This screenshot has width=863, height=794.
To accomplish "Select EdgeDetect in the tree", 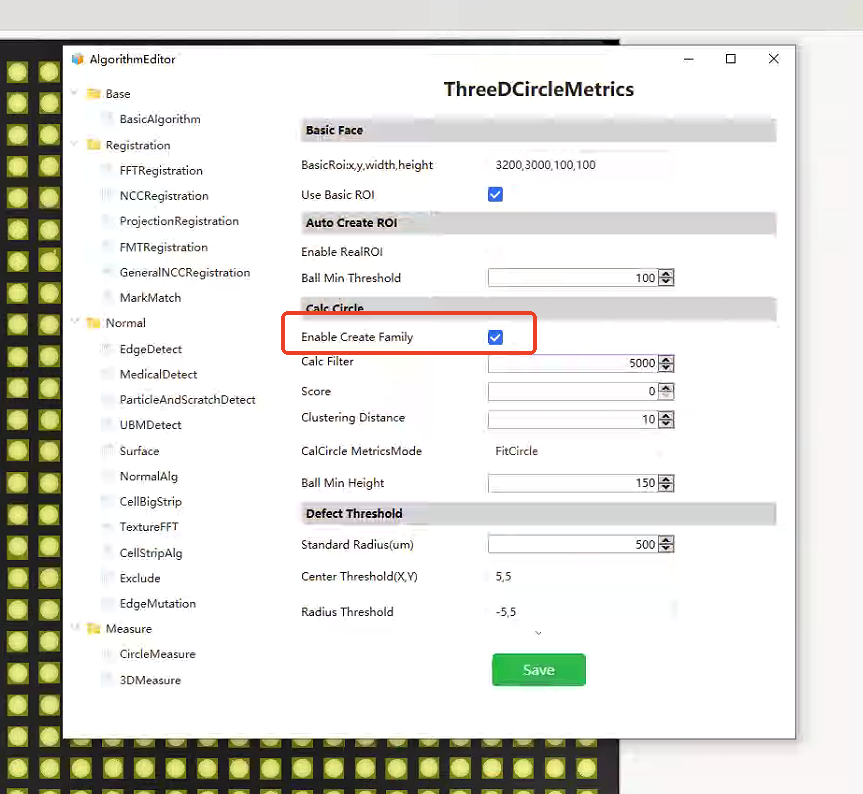I will 151,349.
